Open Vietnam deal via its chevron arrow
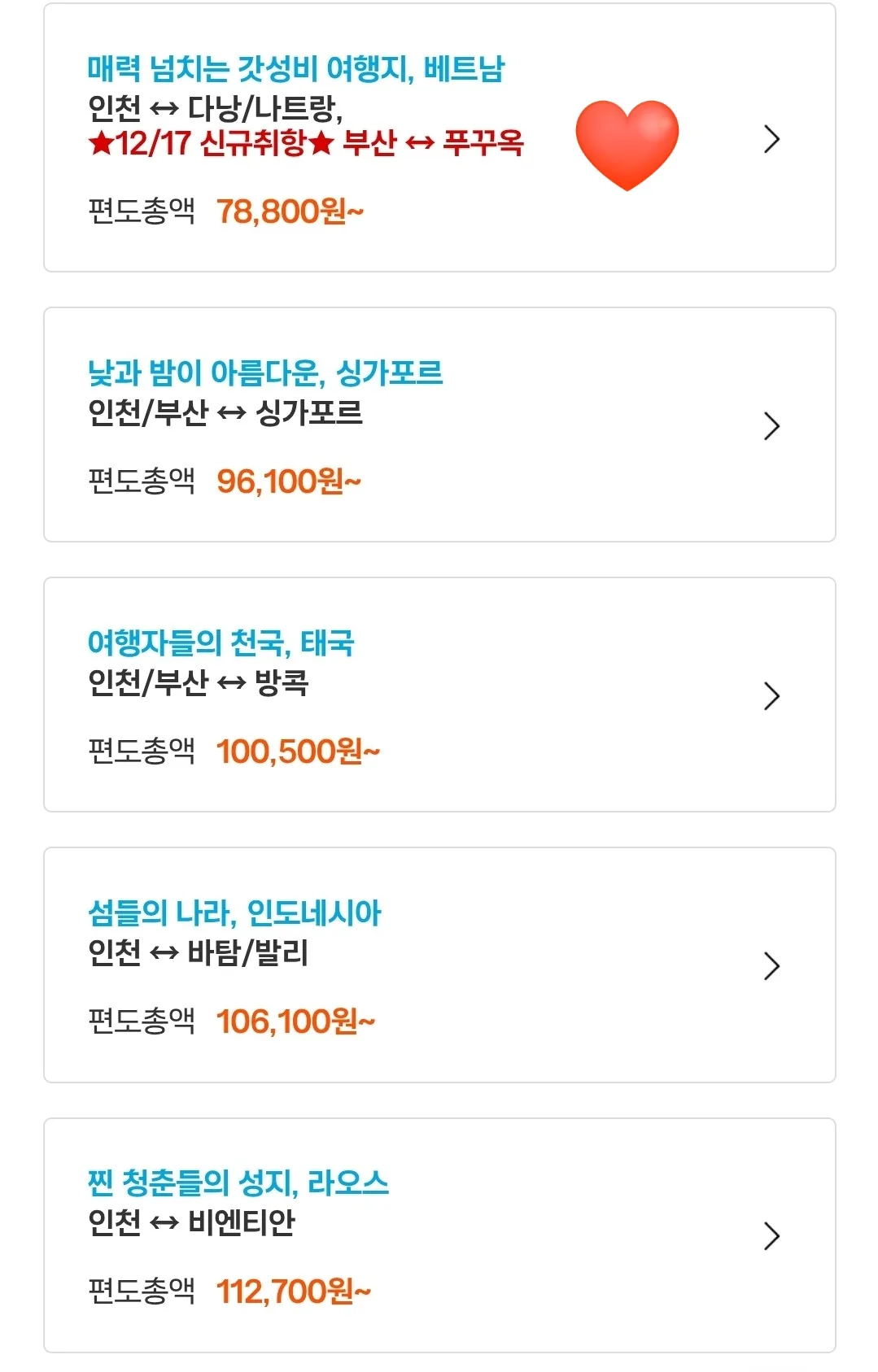This screenshot has height=1372, width=878. tap(771, 140)
